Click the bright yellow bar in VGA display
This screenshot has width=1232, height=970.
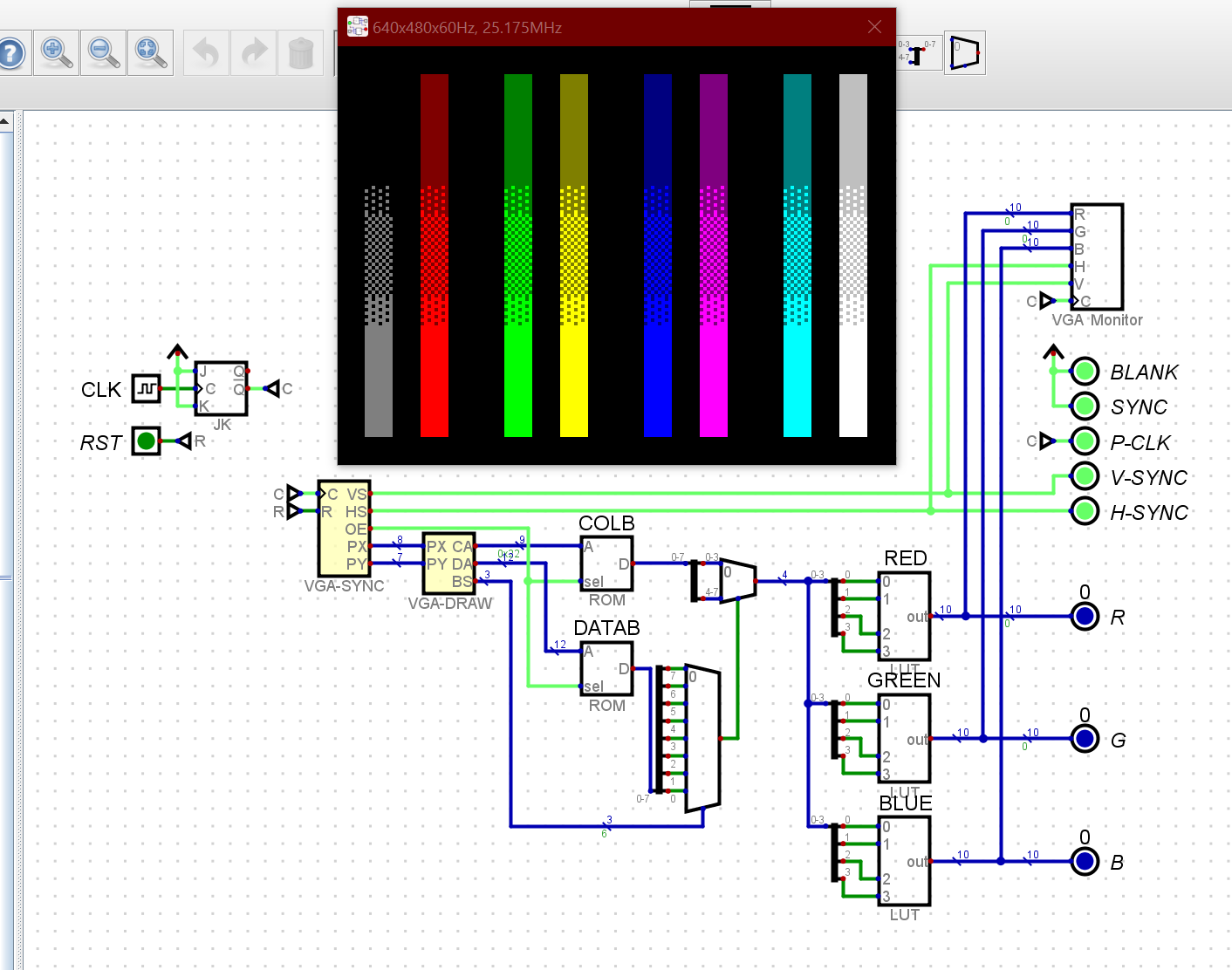point(573,379)
